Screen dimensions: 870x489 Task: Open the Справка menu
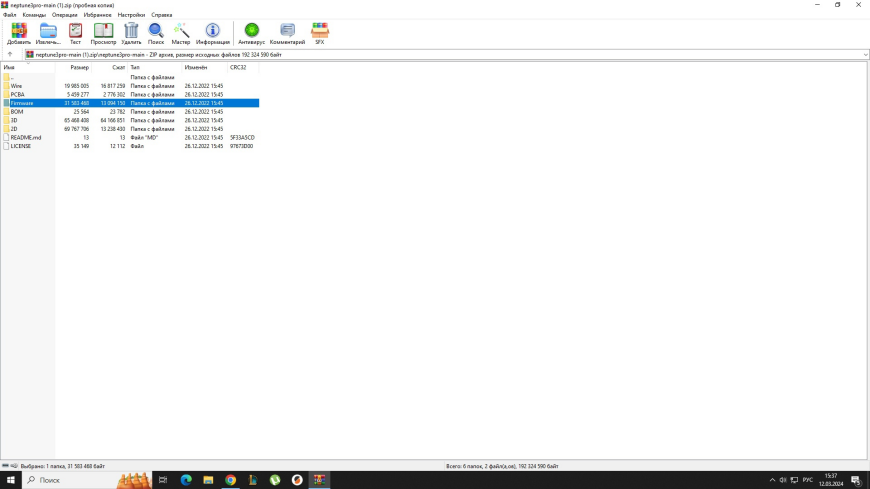pos(162,15)
